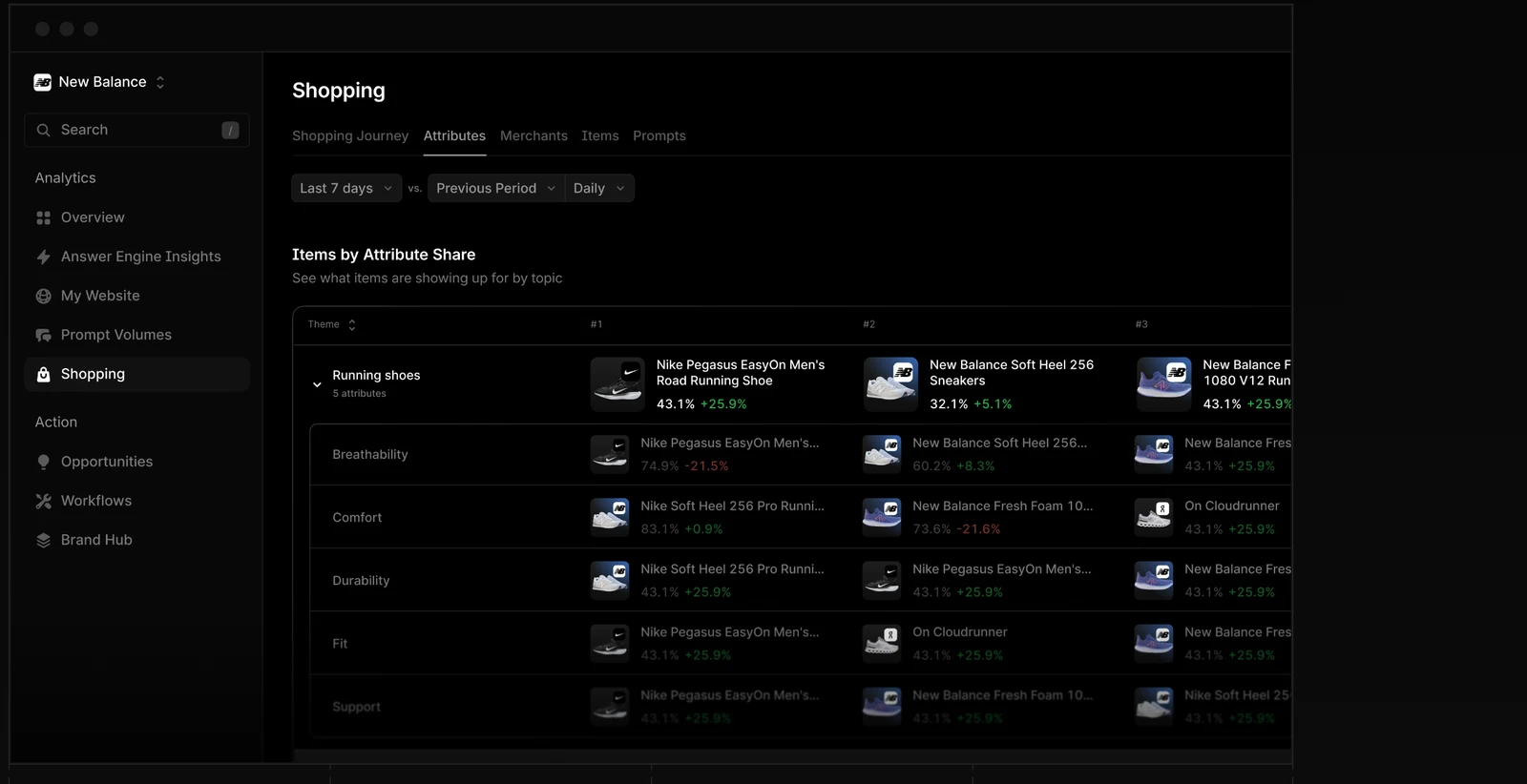Image resolution: width=1527 pixels, height=784 pixels.
Task: Open the Last 7 days dropdown
Action: 346,188
